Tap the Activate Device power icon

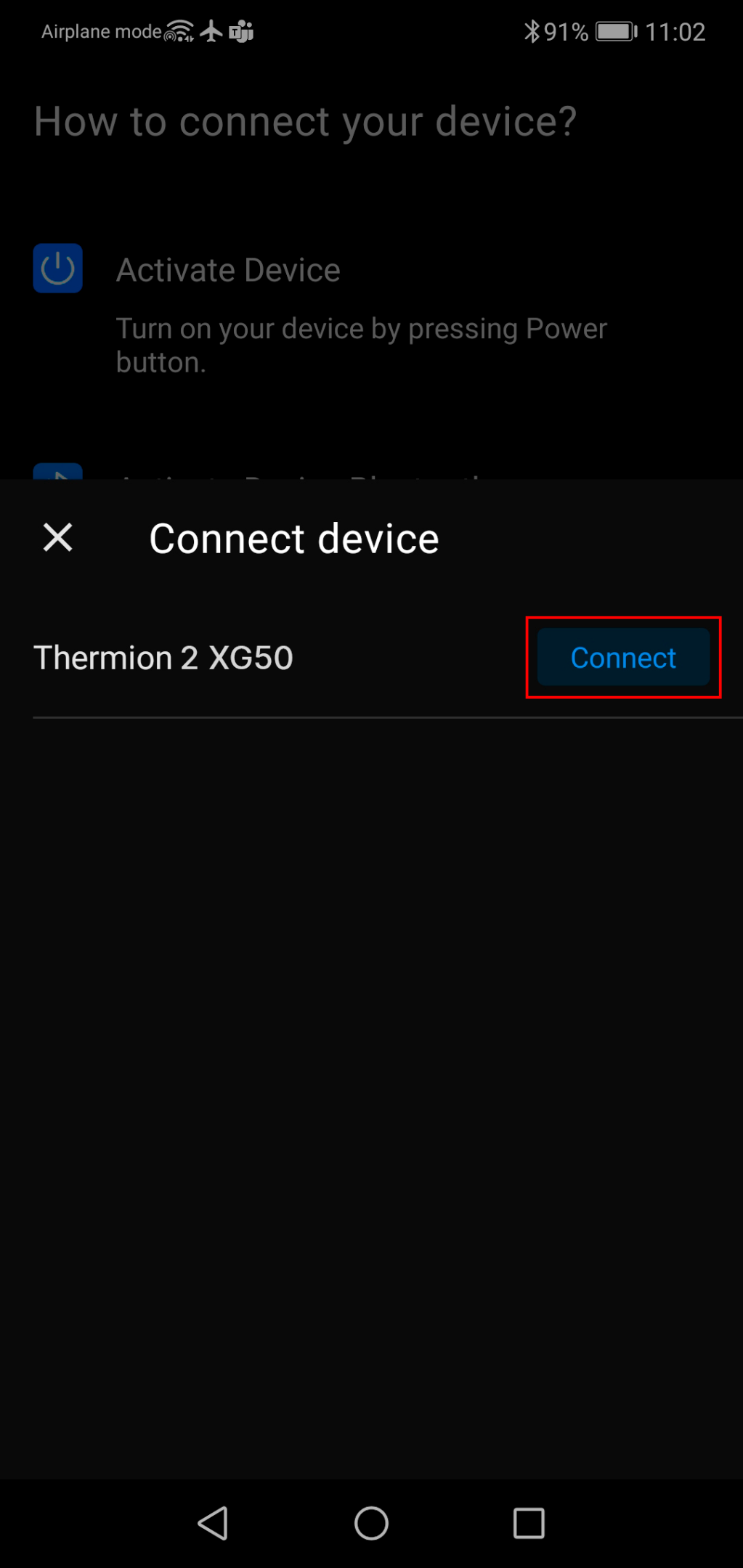tap(57, 269)
